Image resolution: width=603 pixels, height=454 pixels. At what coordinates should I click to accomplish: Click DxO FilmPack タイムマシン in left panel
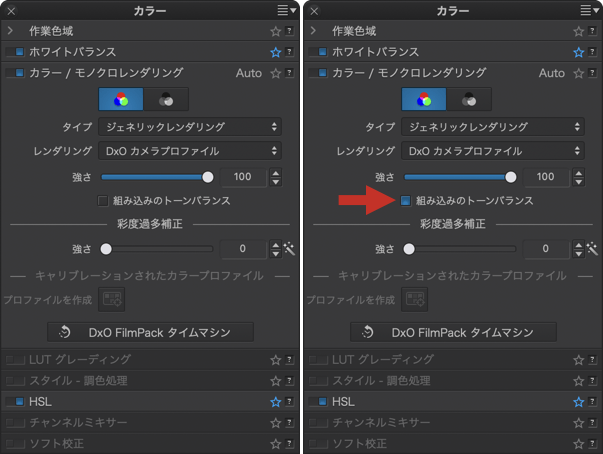tap(150, 332)
